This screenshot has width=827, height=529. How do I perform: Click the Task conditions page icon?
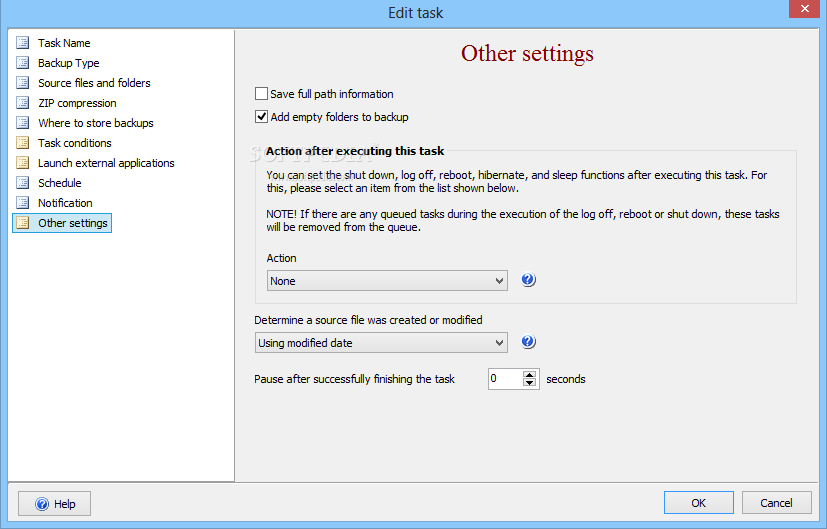23,143
